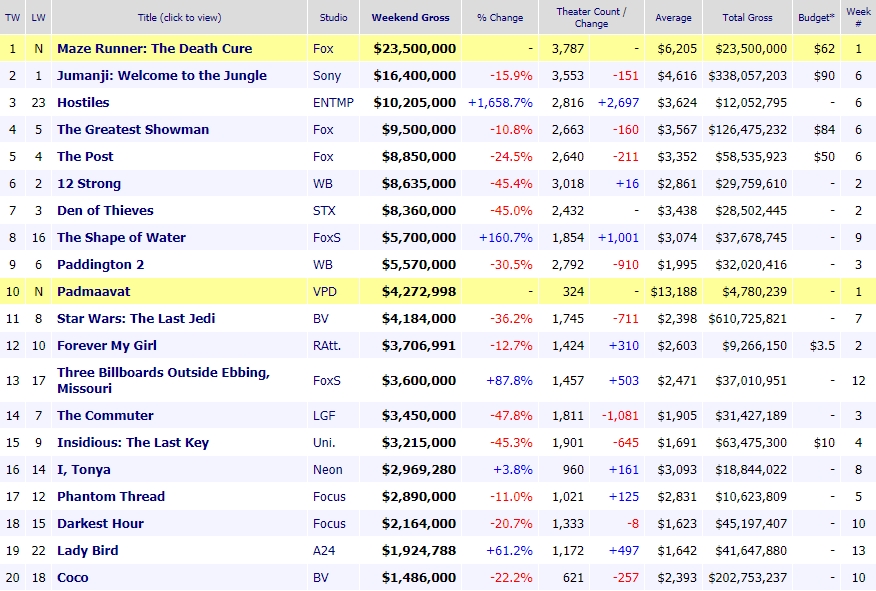
Task: Open Three Billboards Outside Ebbing, Missouri
Action: pos(163,380)
